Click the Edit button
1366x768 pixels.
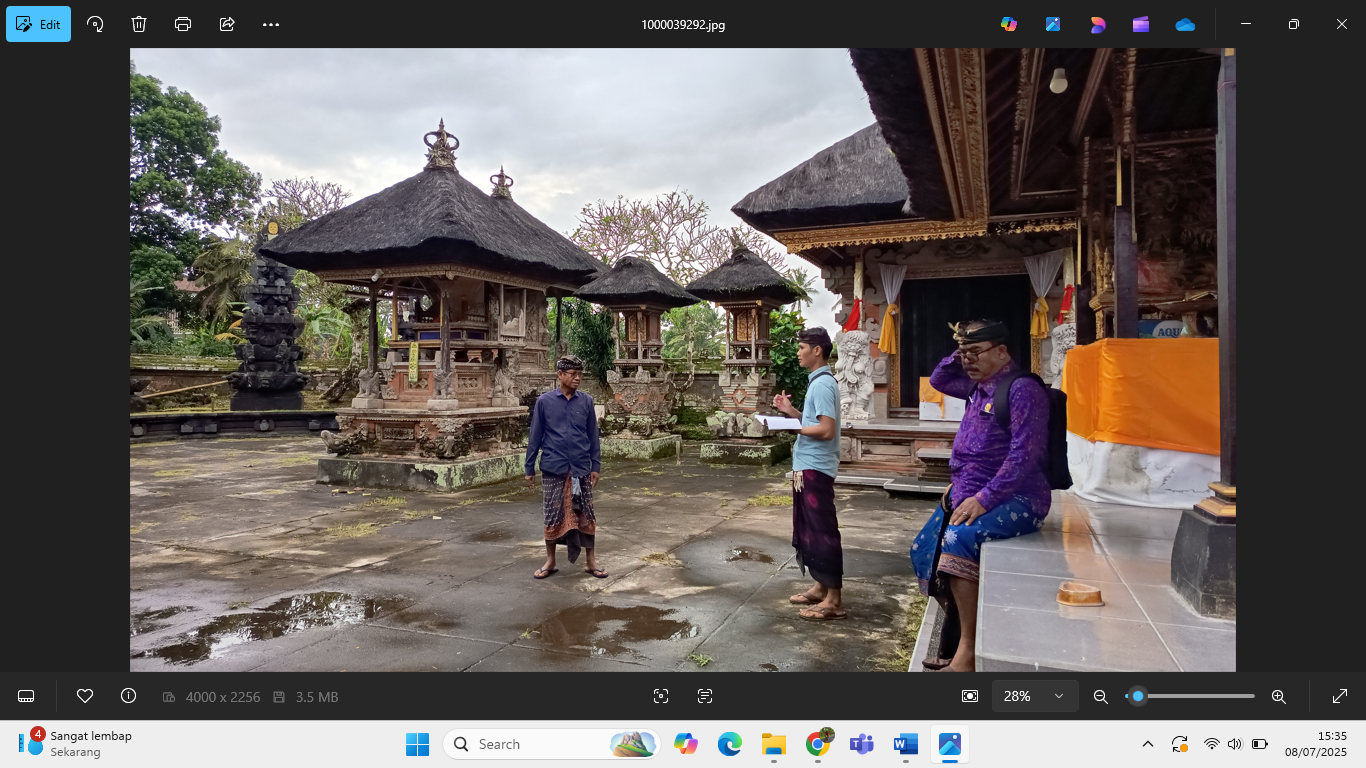[x=38, y=23]
